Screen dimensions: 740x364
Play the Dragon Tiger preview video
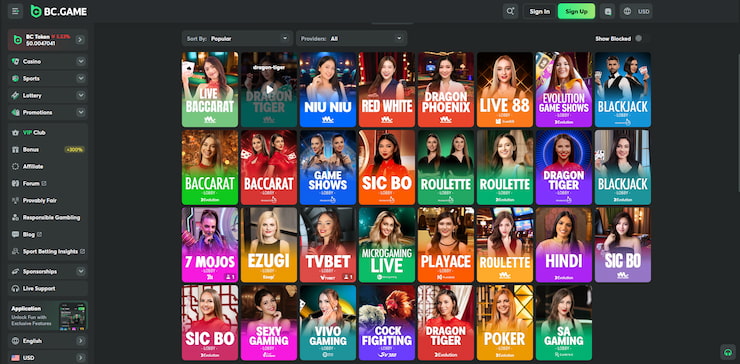[x=269, y=89]
